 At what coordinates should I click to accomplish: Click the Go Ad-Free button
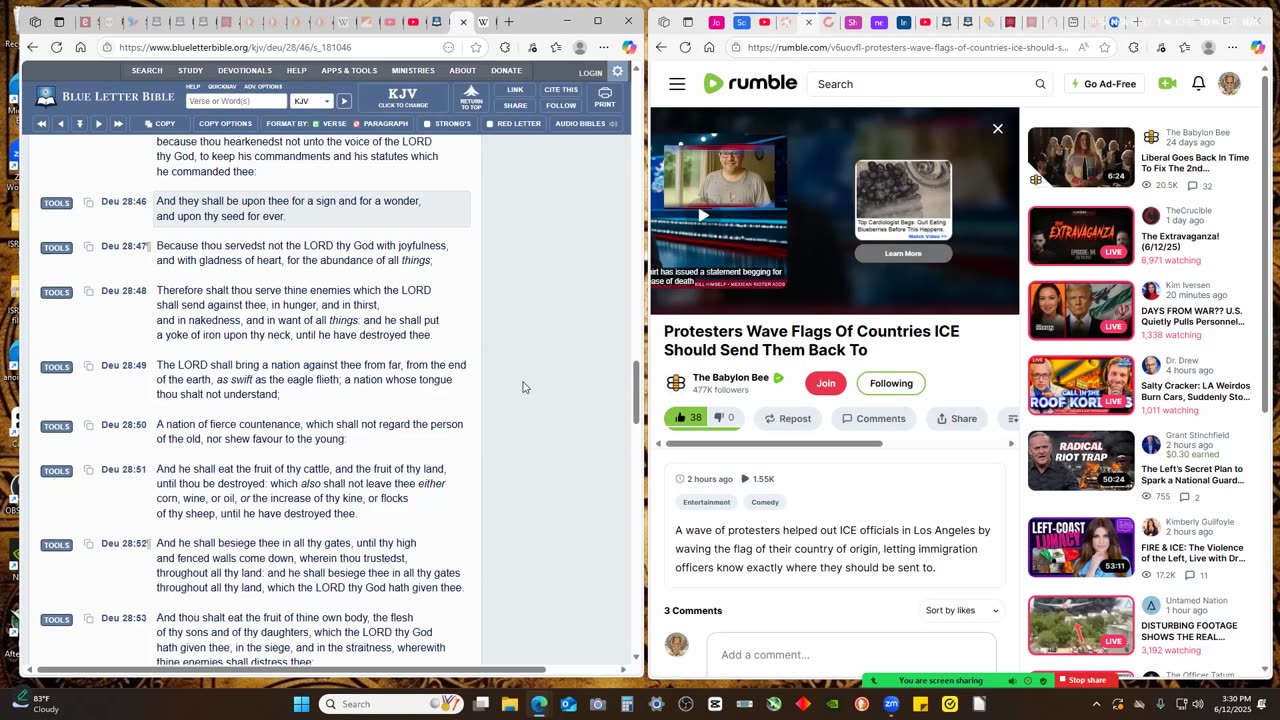1103,84
